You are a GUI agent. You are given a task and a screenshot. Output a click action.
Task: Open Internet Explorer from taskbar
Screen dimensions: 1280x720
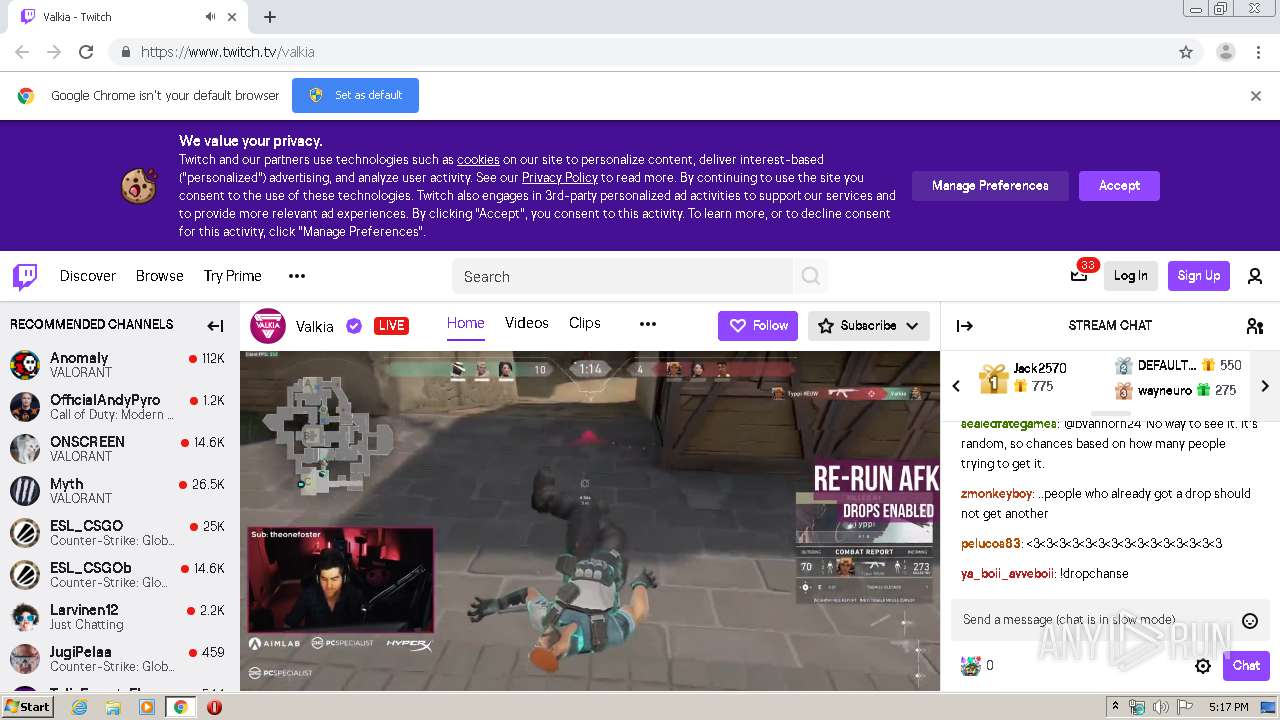pos(80,707)
